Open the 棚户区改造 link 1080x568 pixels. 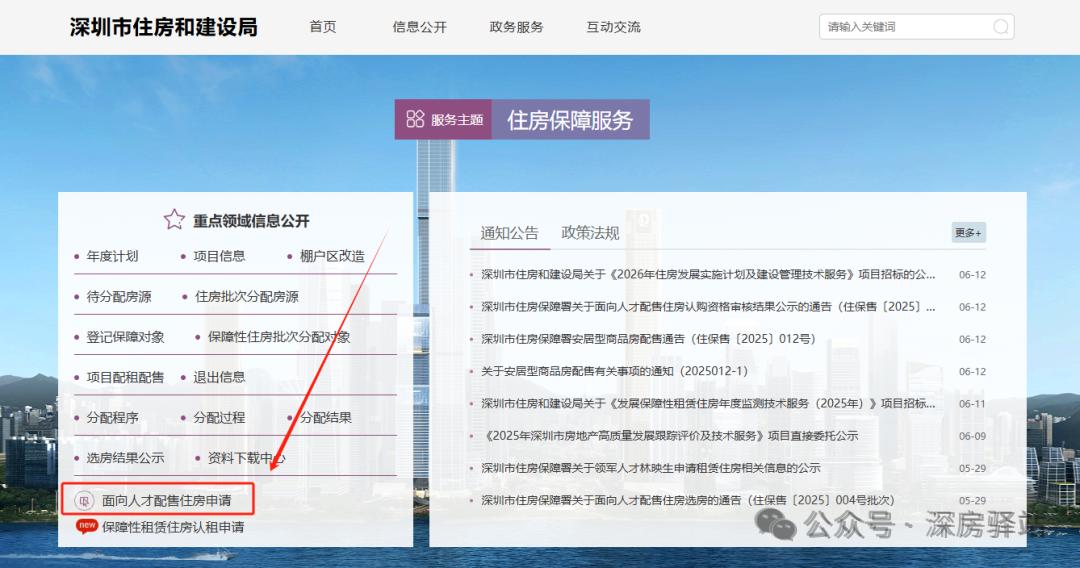[332, 256]
